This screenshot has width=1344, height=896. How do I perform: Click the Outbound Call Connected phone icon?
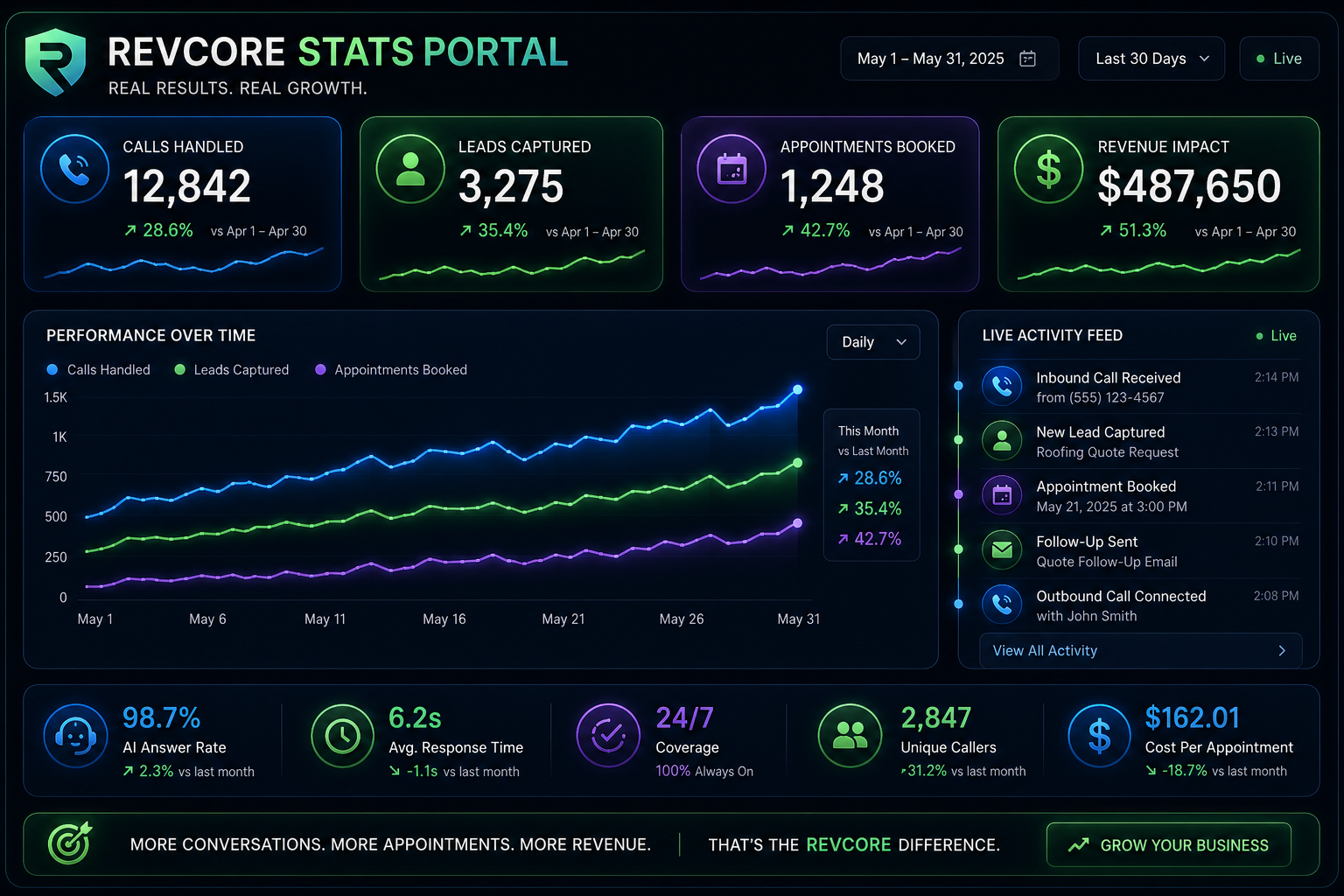1003,605
